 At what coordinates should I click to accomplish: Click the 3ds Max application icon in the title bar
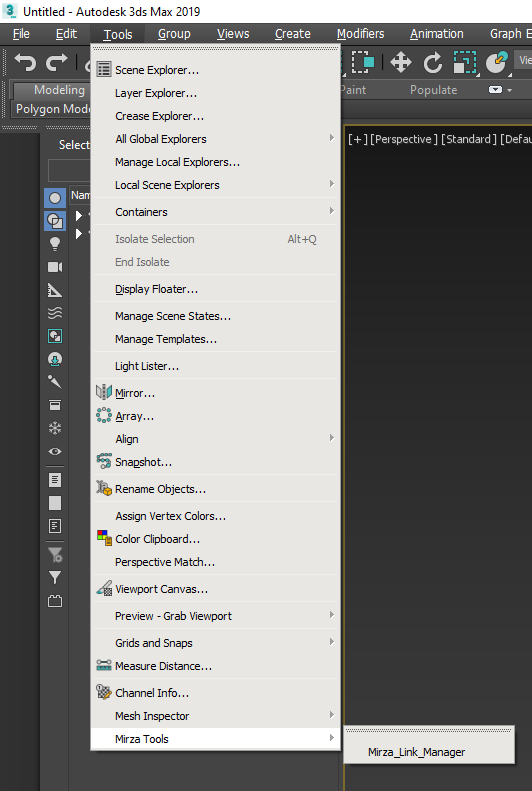[x=9, y=11]
